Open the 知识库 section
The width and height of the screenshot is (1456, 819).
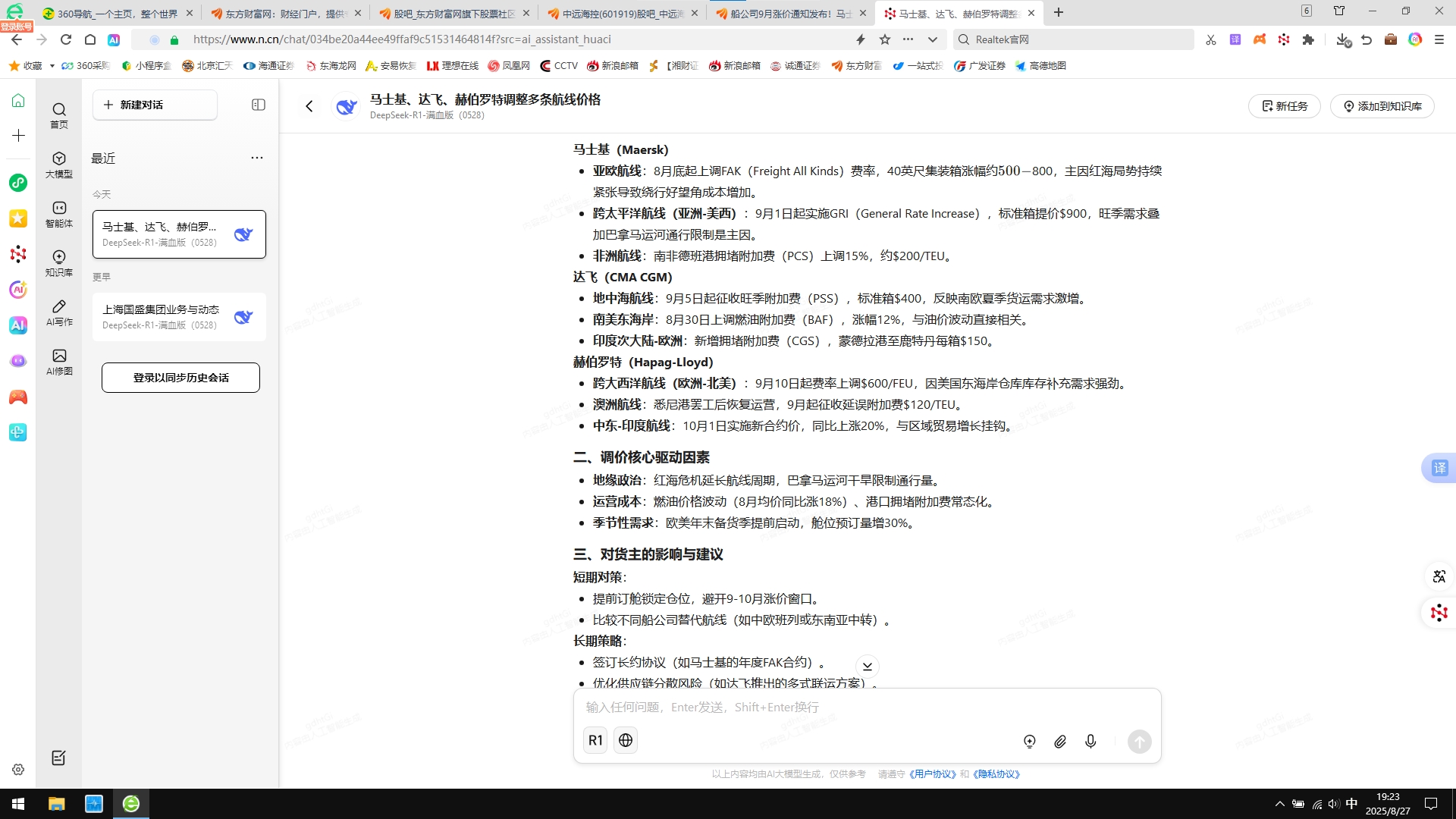[59, 263]
